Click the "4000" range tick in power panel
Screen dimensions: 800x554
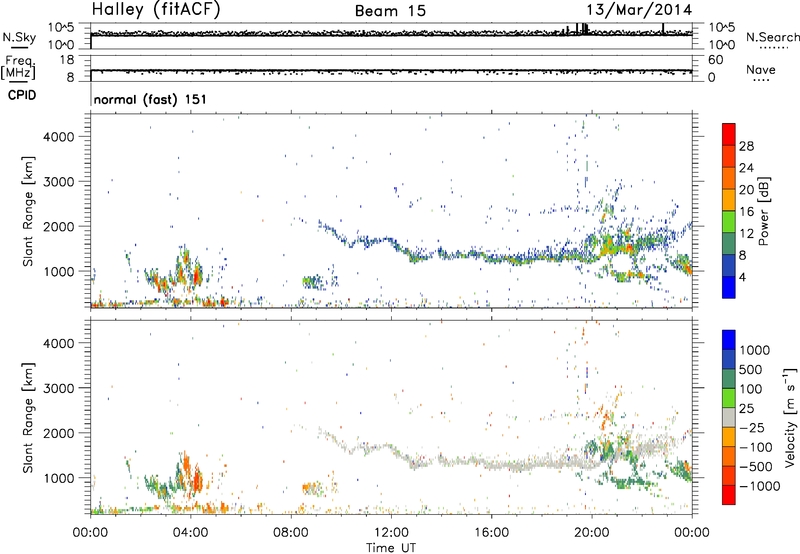tap(59, 137)
